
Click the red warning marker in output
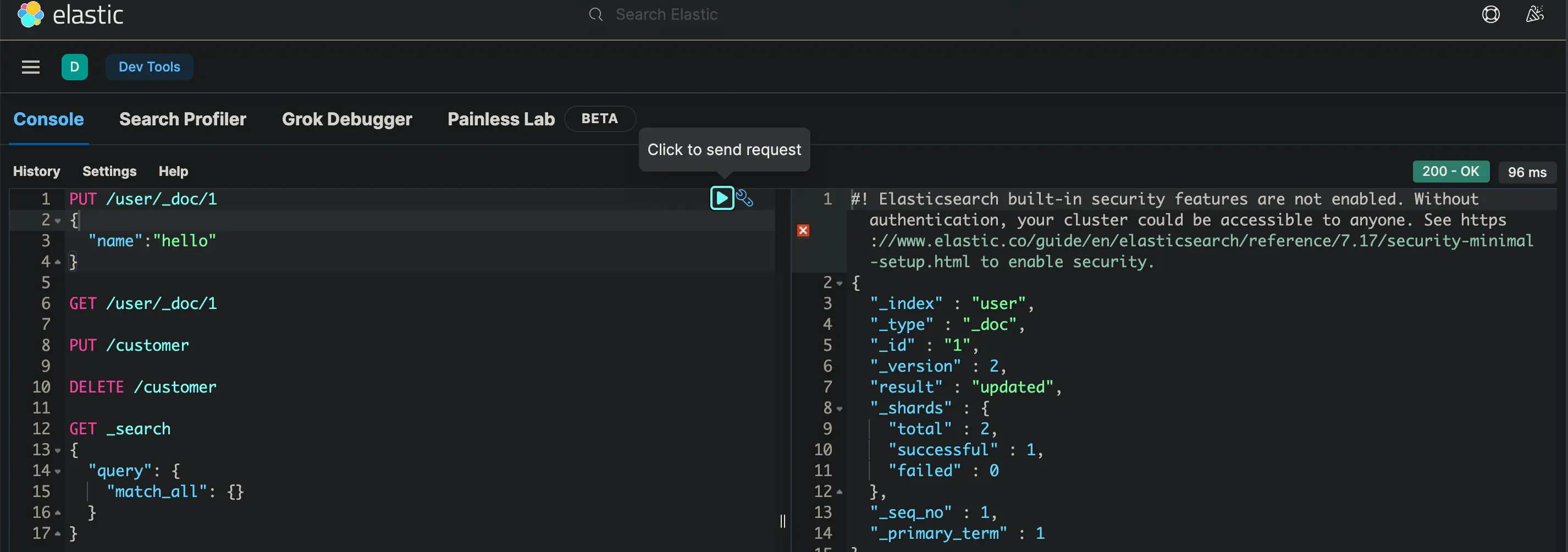(803, 230)
